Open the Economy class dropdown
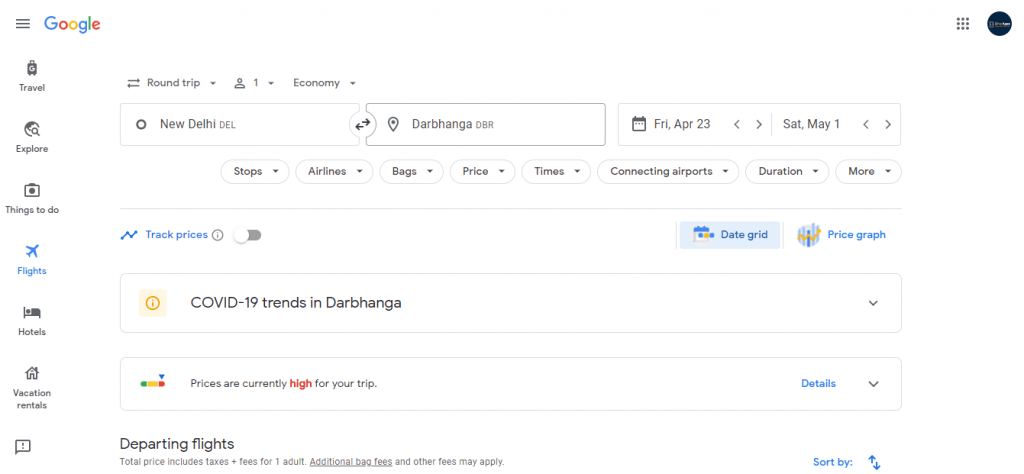The width and height of the screenshot is (1024, 474). point(325,83)
